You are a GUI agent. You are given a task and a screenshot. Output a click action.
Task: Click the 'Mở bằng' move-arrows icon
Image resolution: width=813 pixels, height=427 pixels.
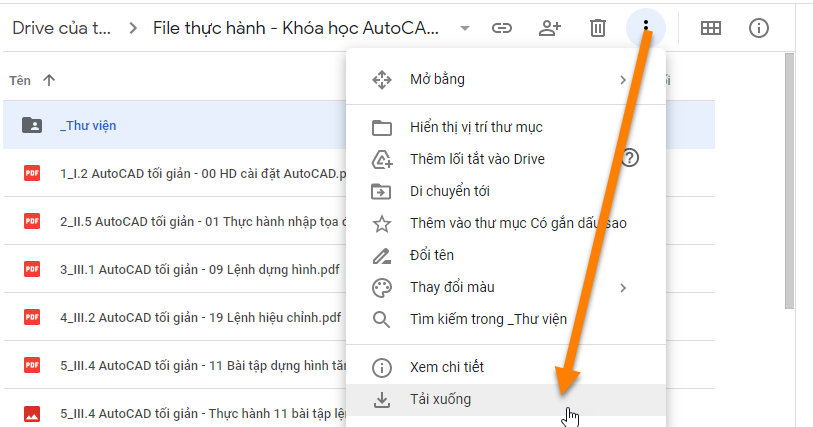(x=382, y=80)
